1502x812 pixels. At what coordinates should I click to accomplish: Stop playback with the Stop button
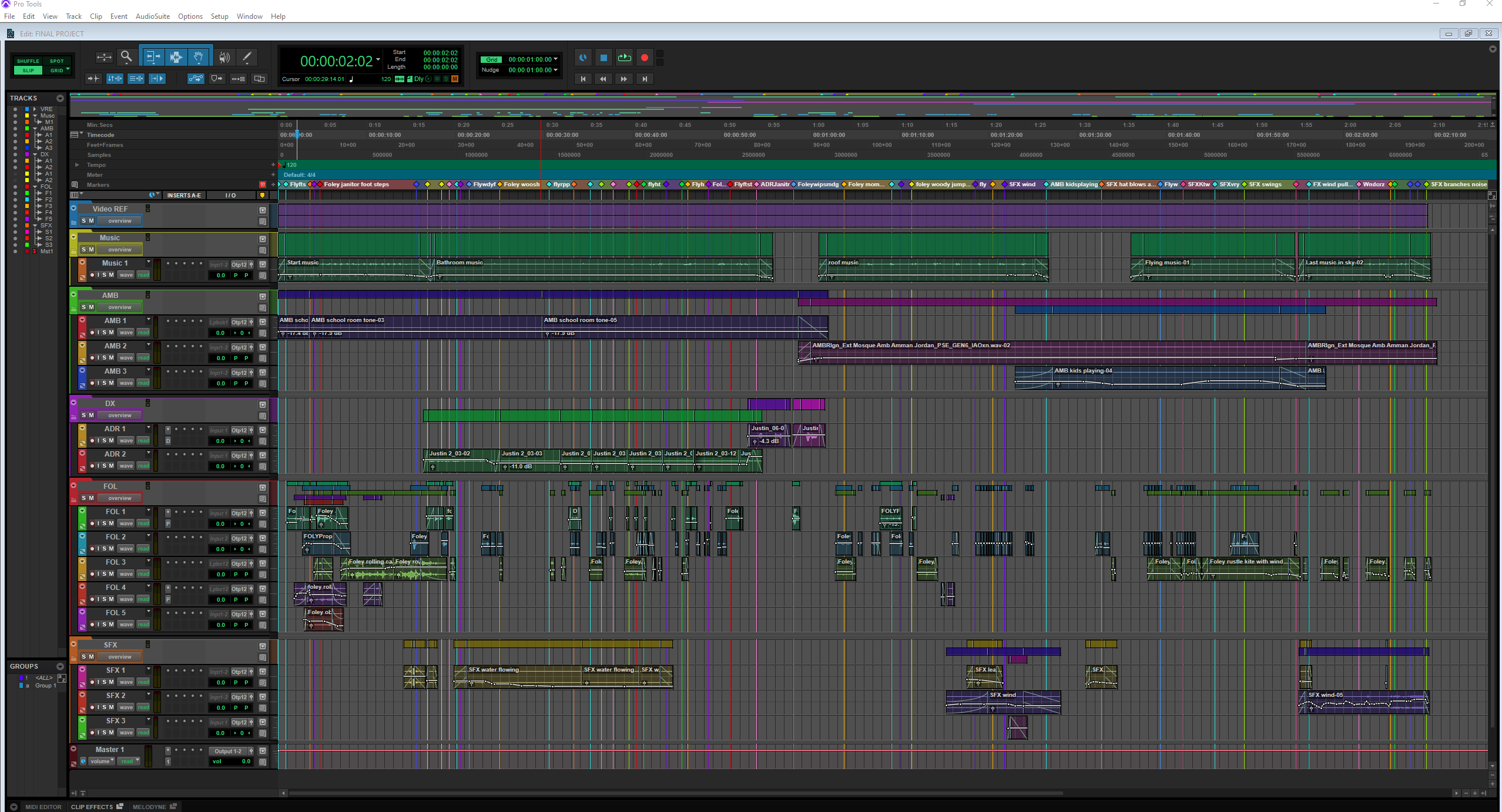point(604,58)
